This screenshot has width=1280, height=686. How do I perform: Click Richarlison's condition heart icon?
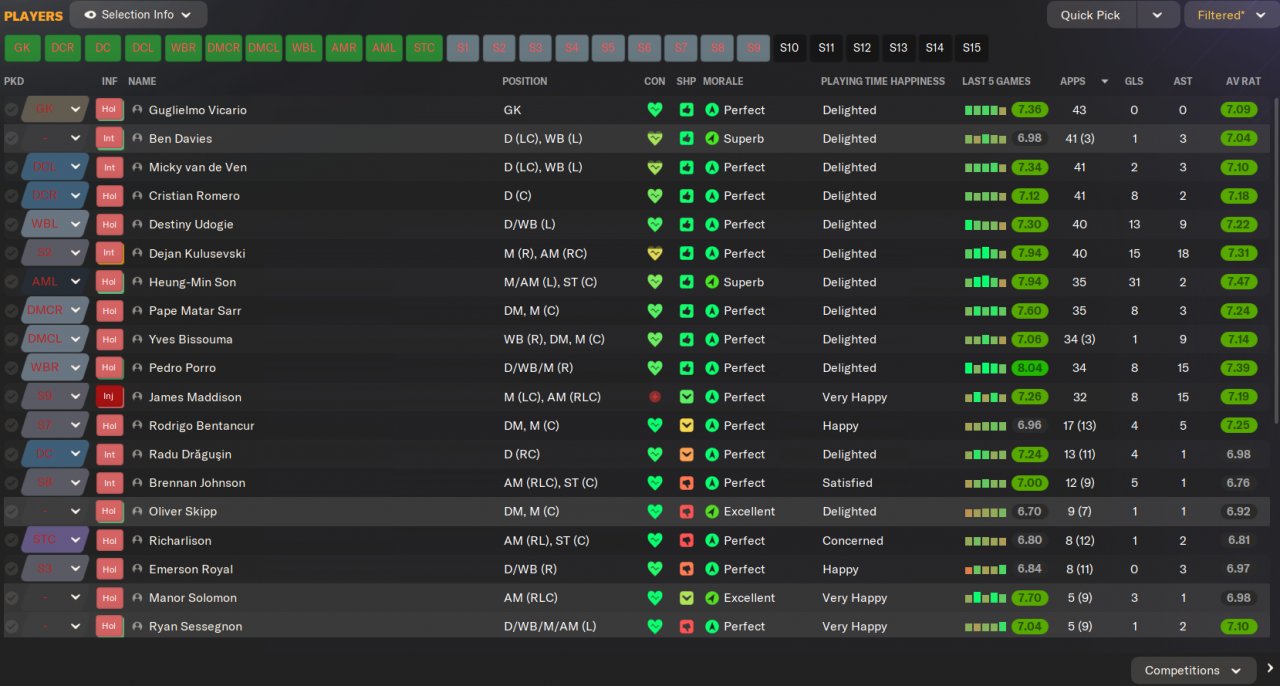[655, 540]
